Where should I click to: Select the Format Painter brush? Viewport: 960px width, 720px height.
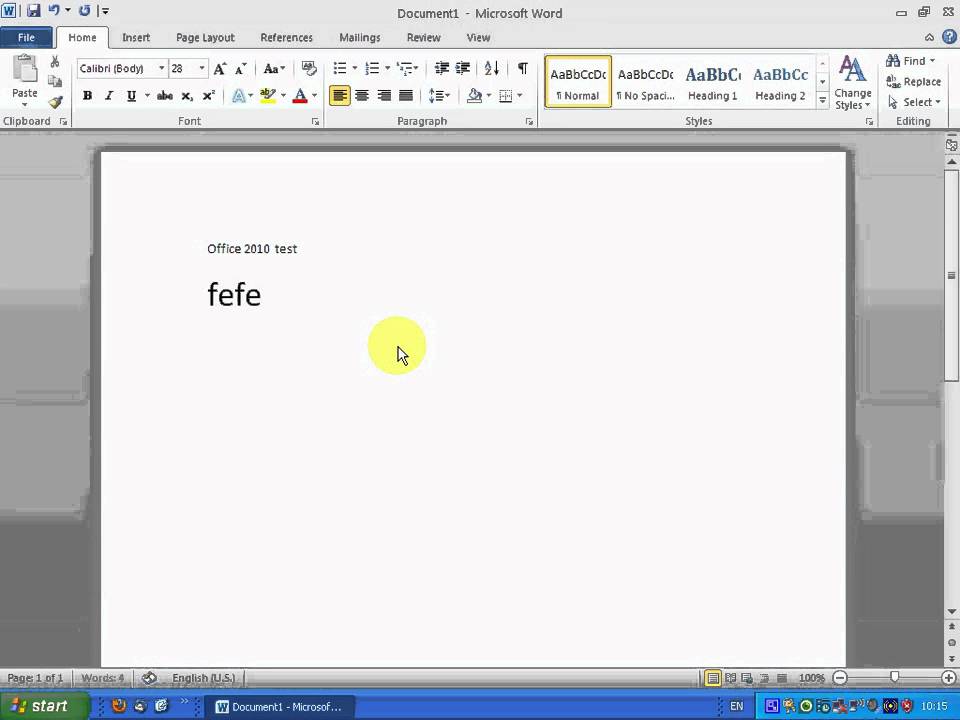point(55,102)
